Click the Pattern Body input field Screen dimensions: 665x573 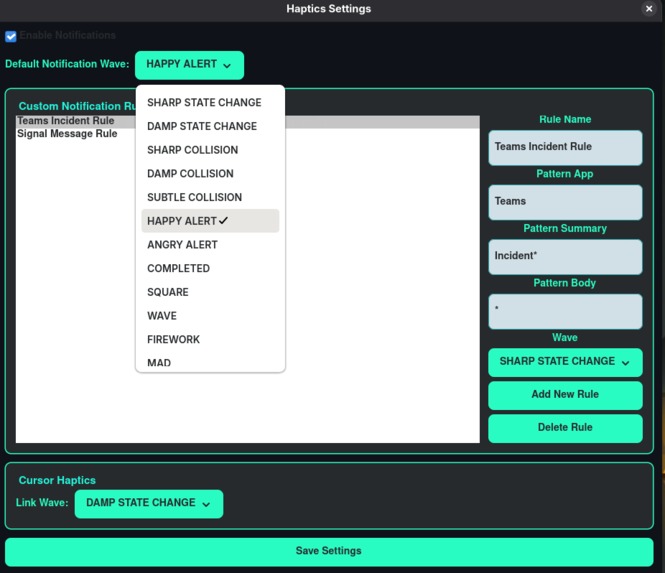tap(565, 311)
